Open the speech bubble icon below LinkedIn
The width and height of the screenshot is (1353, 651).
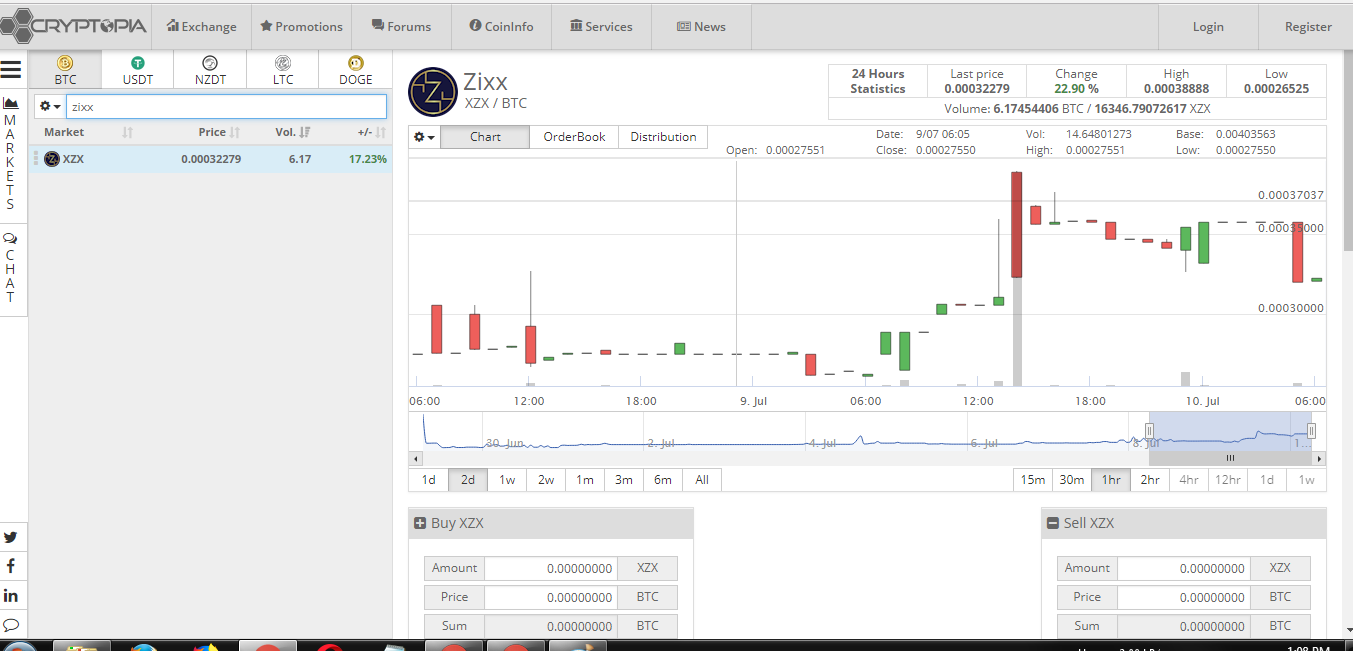click(11, 624)
